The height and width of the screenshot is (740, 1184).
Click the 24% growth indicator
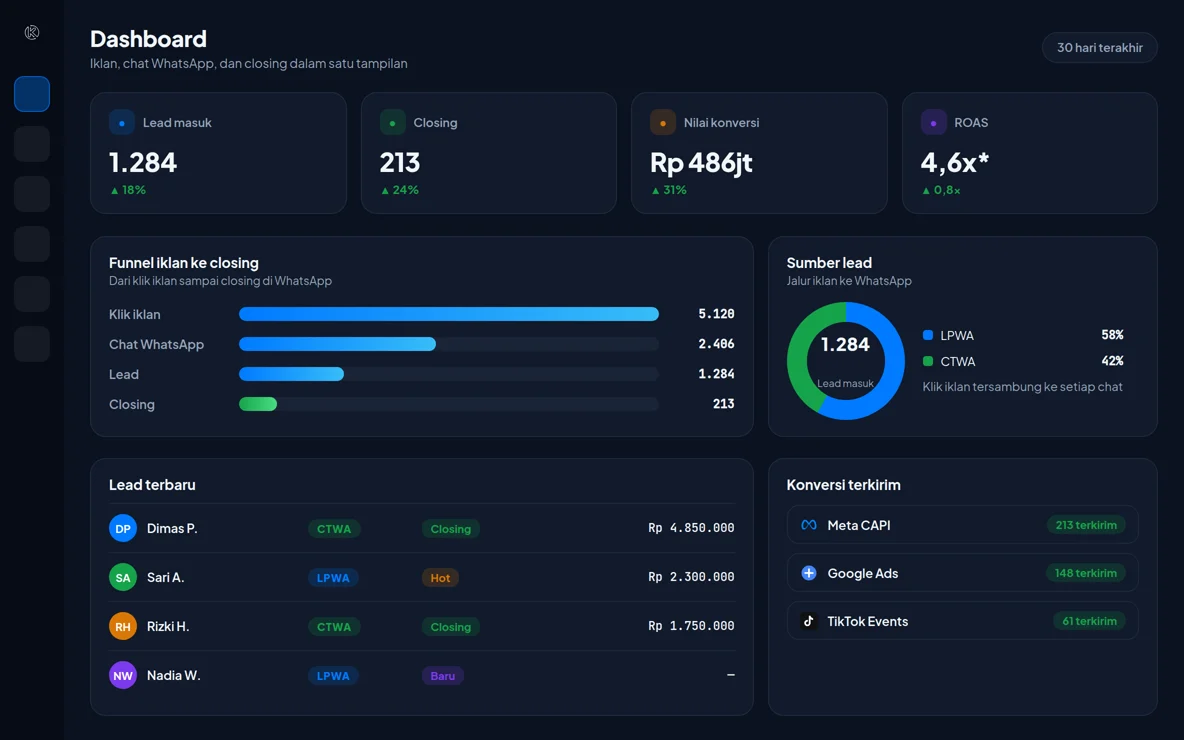point(399,190)
